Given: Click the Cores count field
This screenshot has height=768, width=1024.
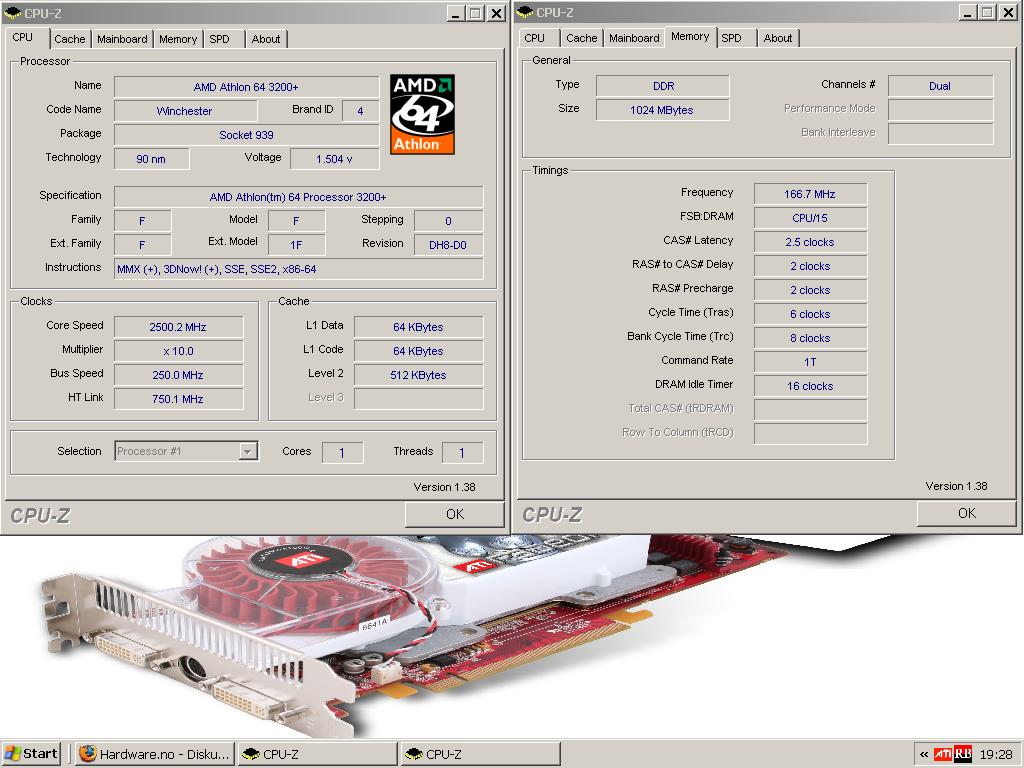Looking at the screenshot, I should [342, 453].
